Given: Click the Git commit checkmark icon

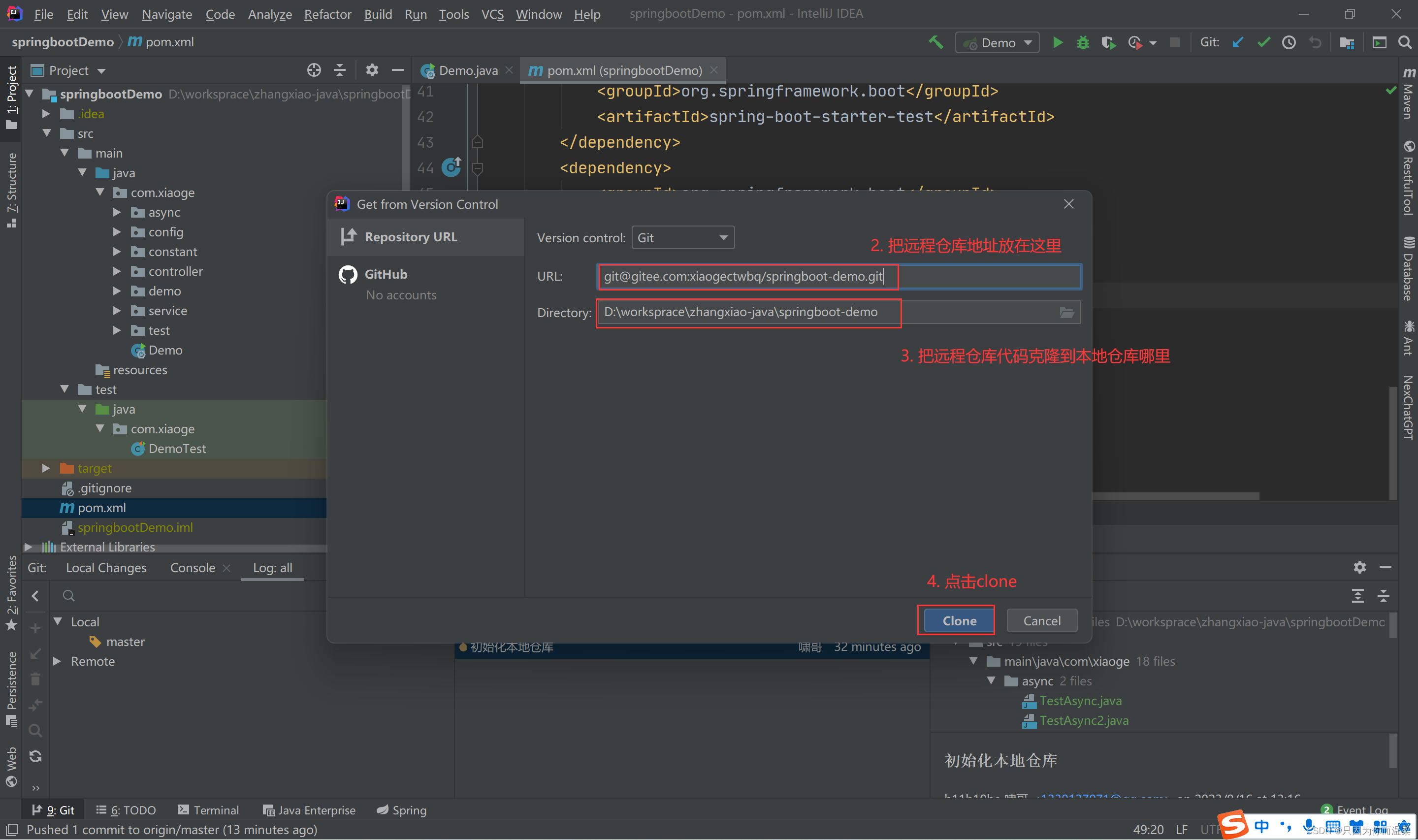Looking at the screenshot, I should point(1263,42).
